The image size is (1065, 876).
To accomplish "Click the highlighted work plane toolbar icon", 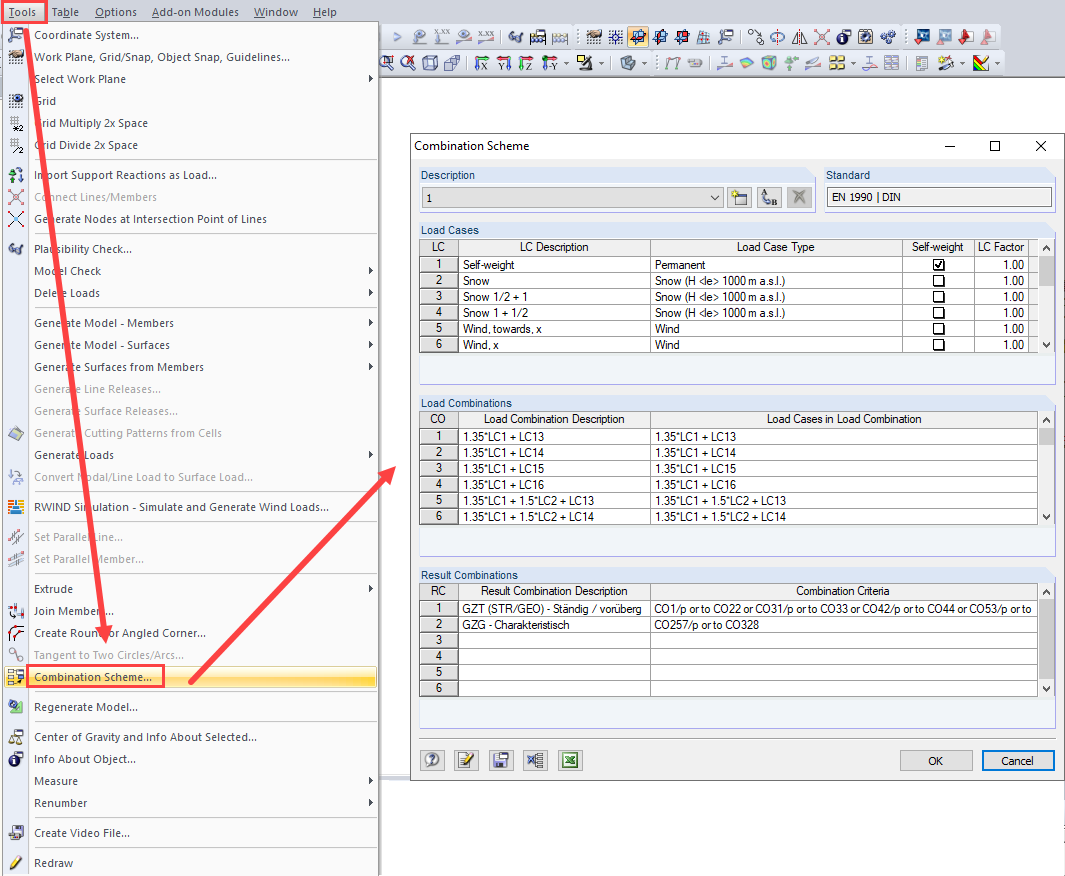I will 638,37.
